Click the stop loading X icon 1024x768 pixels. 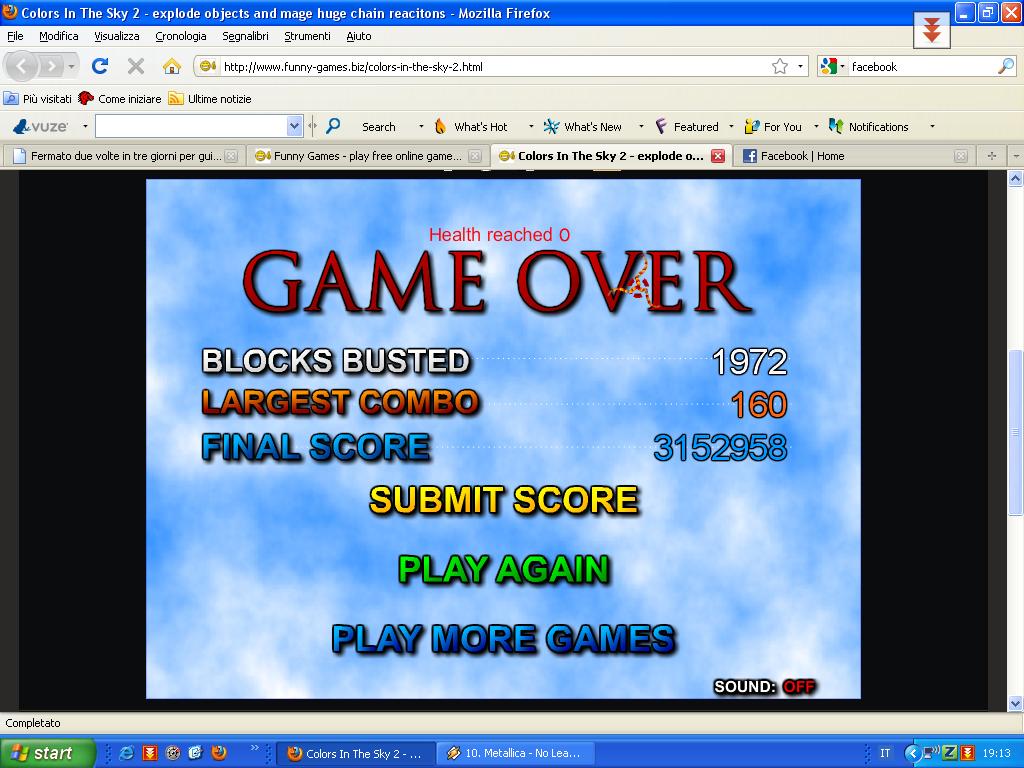[x=136, y=66]
